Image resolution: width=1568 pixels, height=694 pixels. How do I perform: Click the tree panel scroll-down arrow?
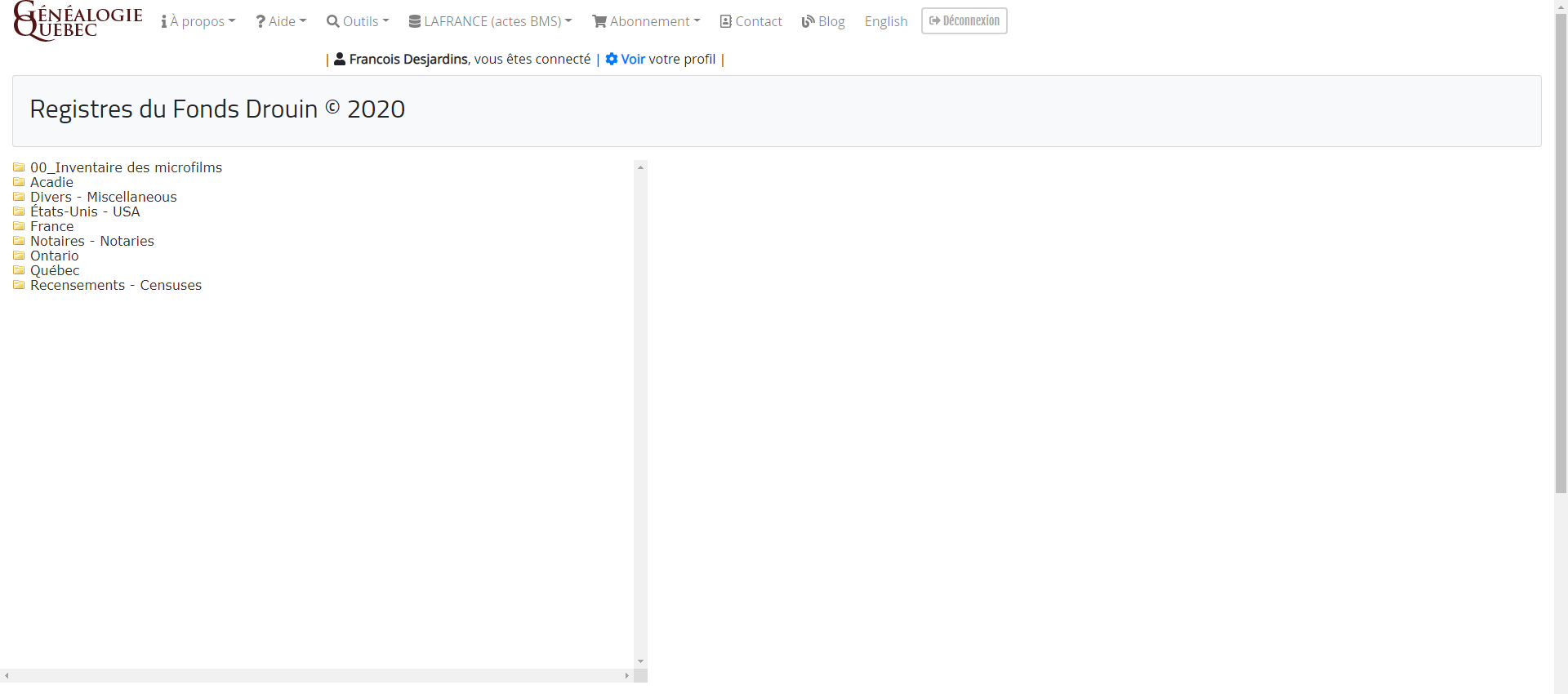(x=640, y=661)
